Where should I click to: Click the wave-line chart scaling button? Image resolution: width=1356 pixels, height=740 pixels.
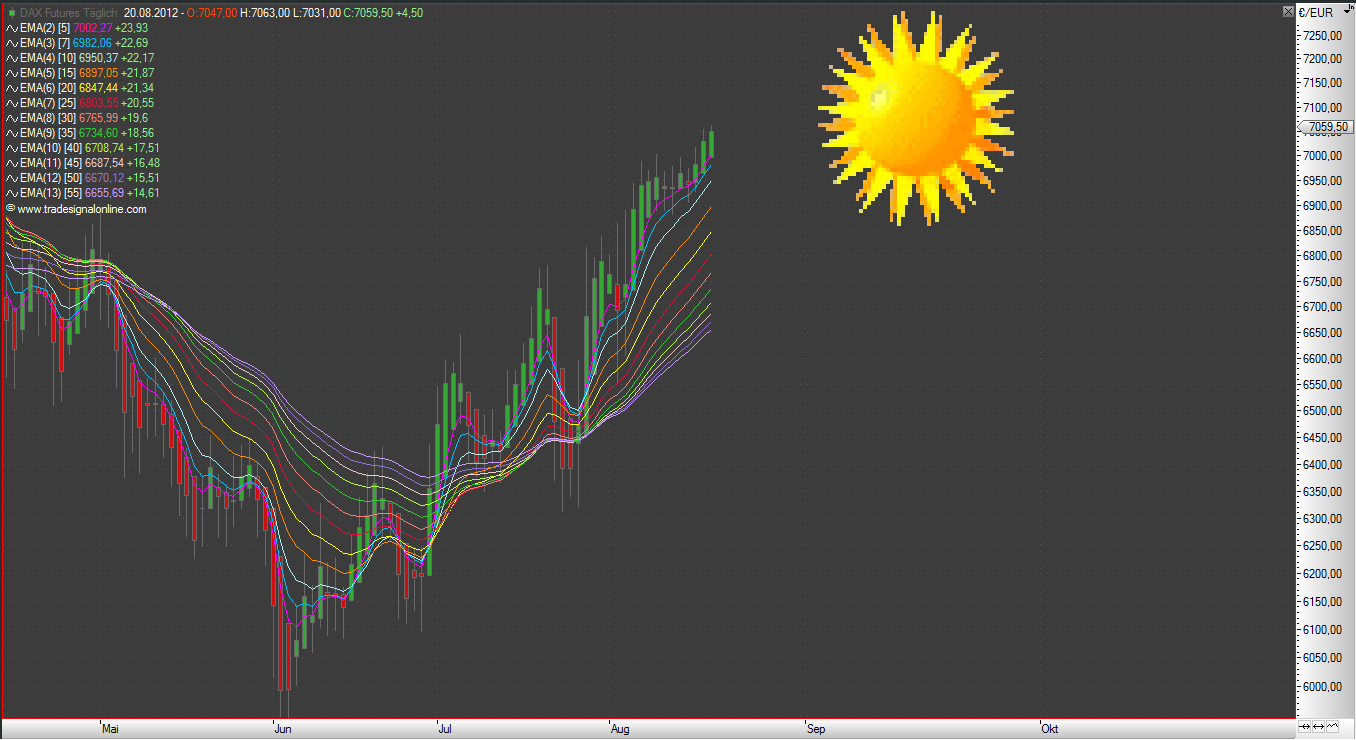(1333, 726)
